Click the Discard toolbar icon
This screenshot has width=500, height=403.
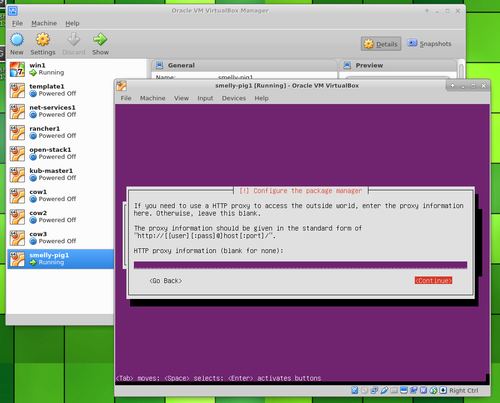tap(74, 39)
